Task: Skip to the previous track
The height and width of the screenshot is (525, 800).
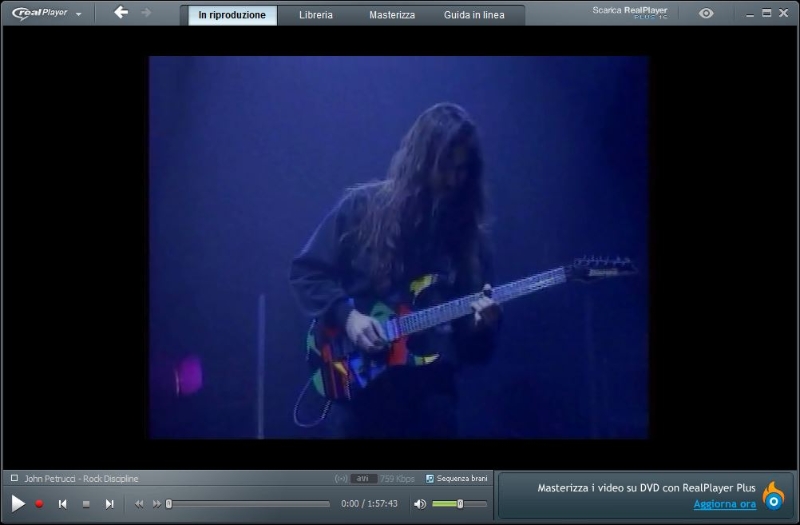Action: point(62,504)
